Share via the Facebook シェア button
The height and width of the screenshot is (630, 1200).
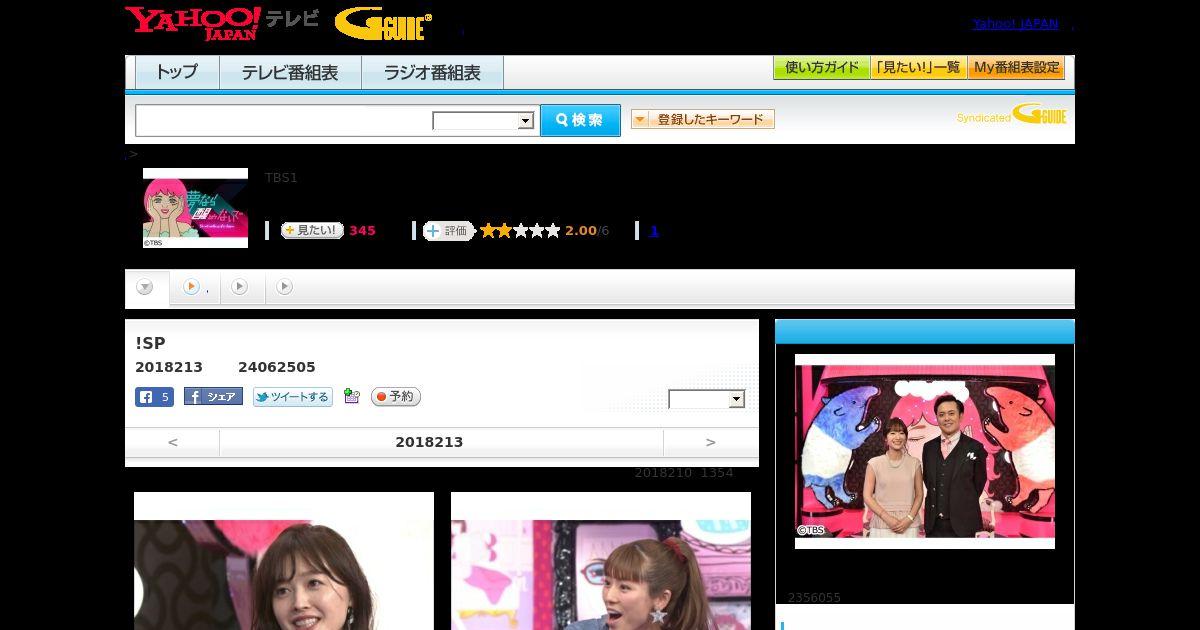click(213, 397)
